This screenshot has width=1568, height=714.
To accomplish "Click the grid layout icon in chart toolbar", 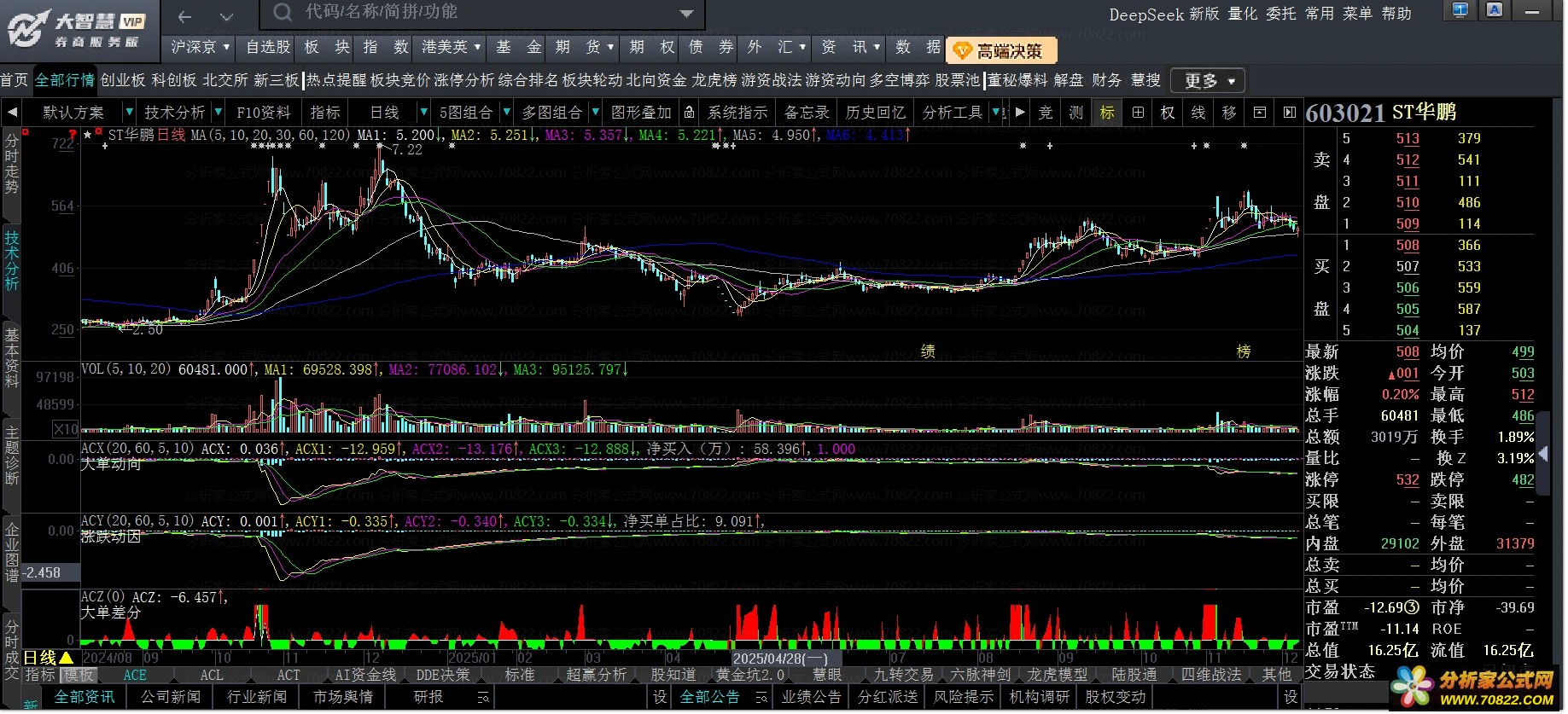I will [x=1138, y=113].
